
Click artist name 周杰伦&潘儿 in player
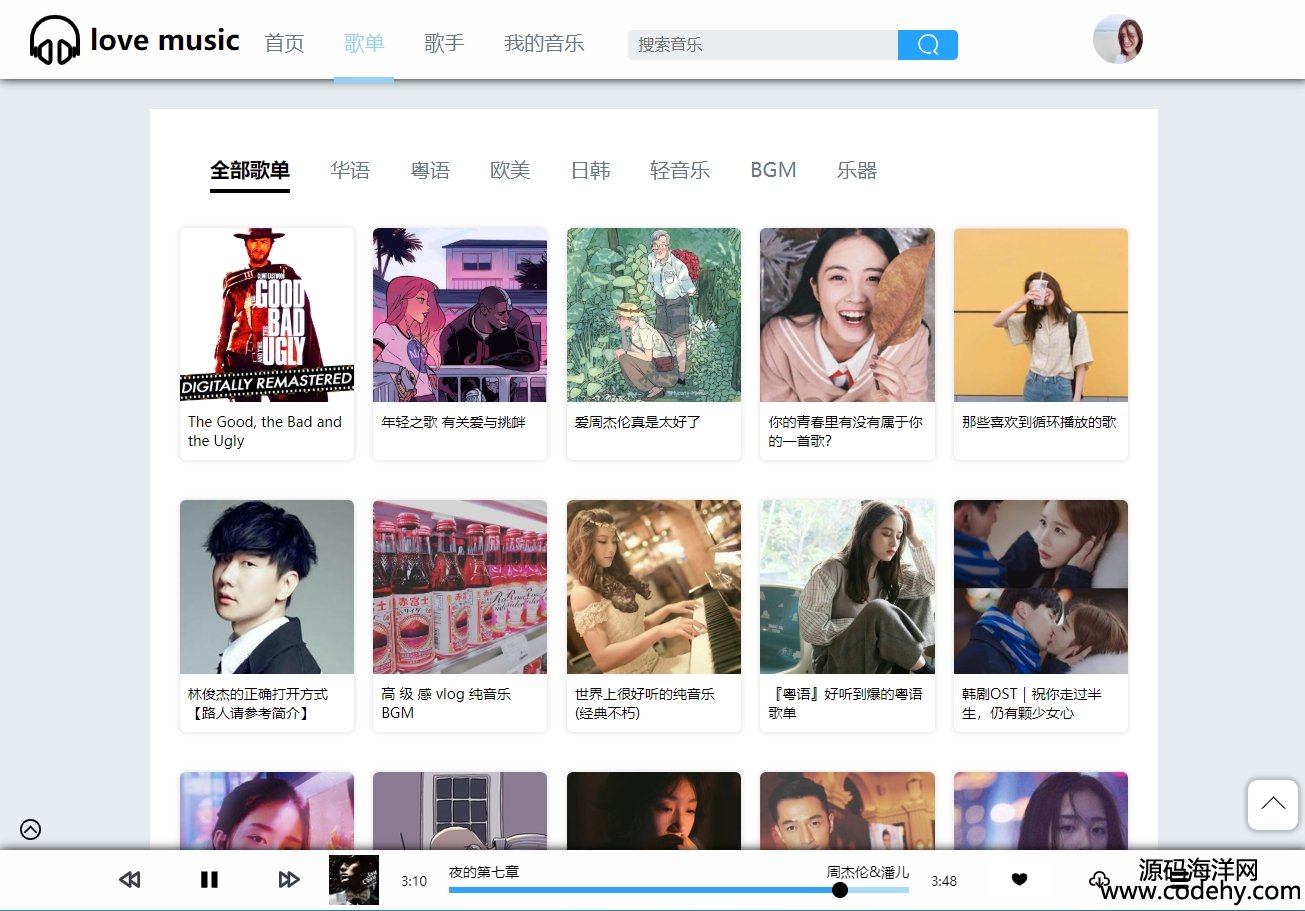point(868,872)
